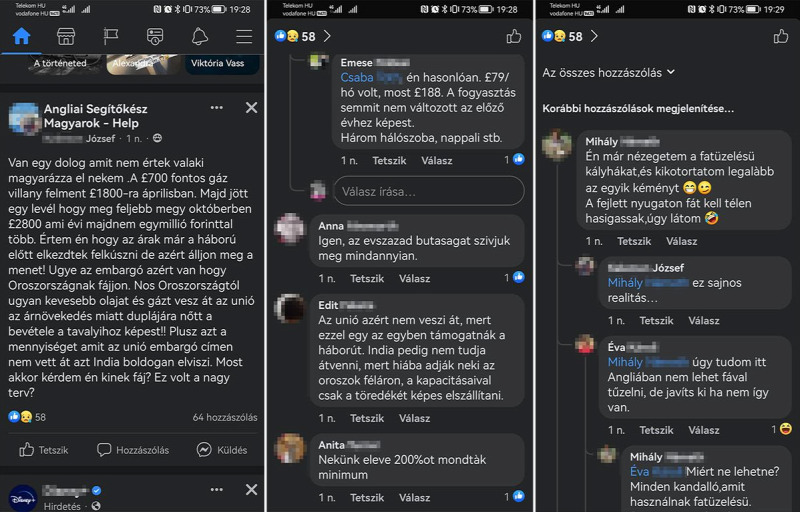
Task: Open the Angliai Segítőkész post options ellipsis
Action: 217,108
